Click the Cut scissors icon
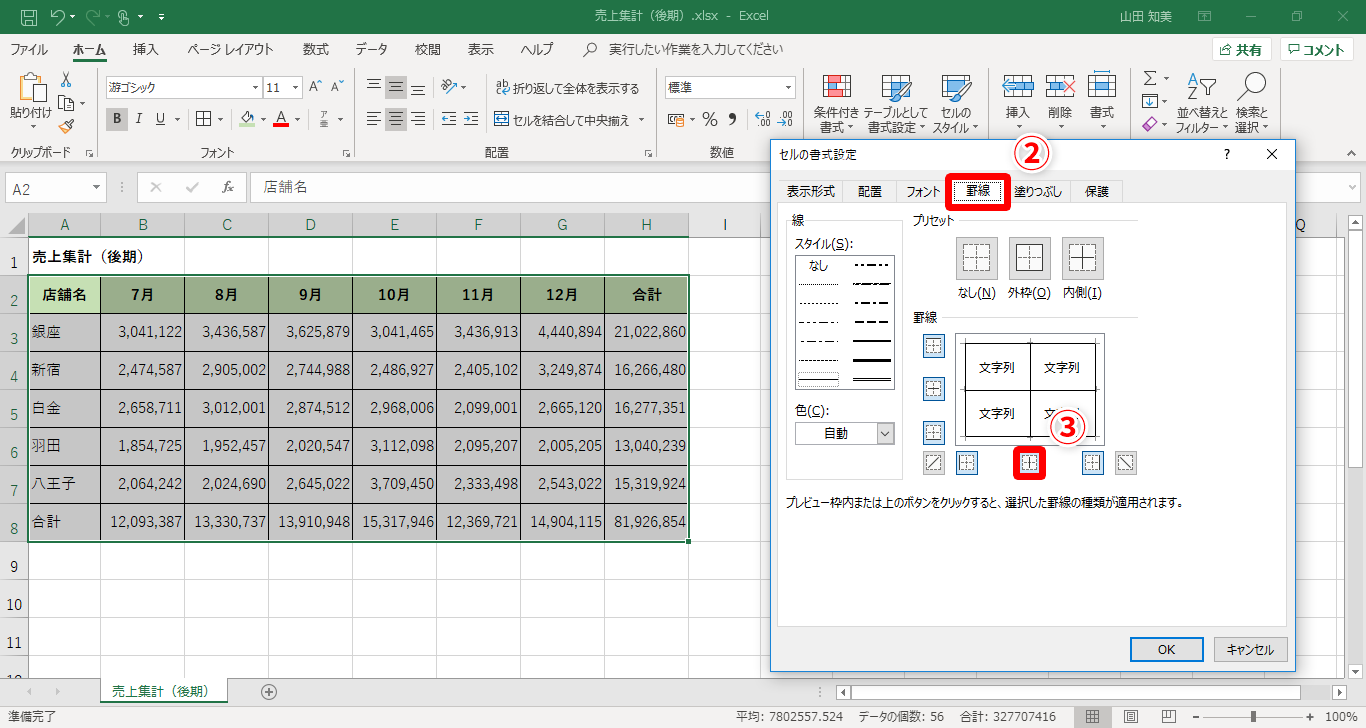This screenshot has height=728, width=1366. [66, 80]
